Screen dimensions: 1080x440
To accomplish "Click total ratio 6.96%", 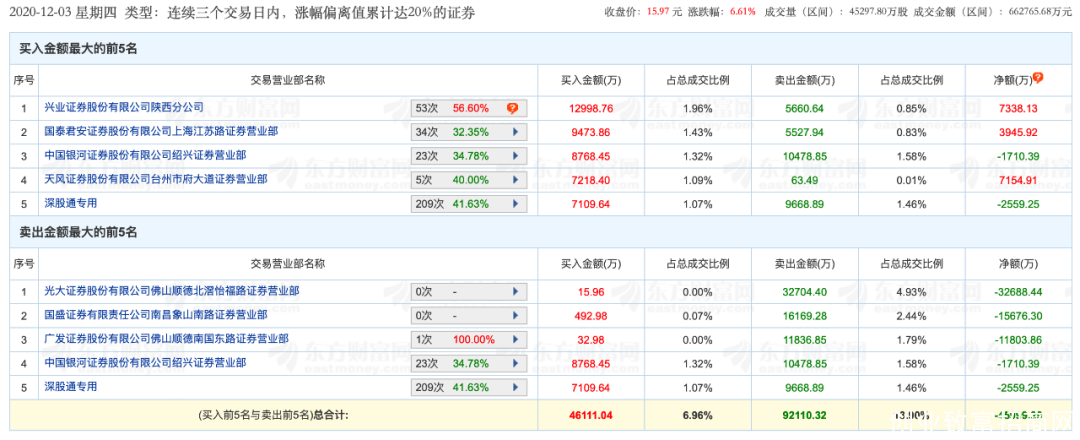I will pos(698,415).
